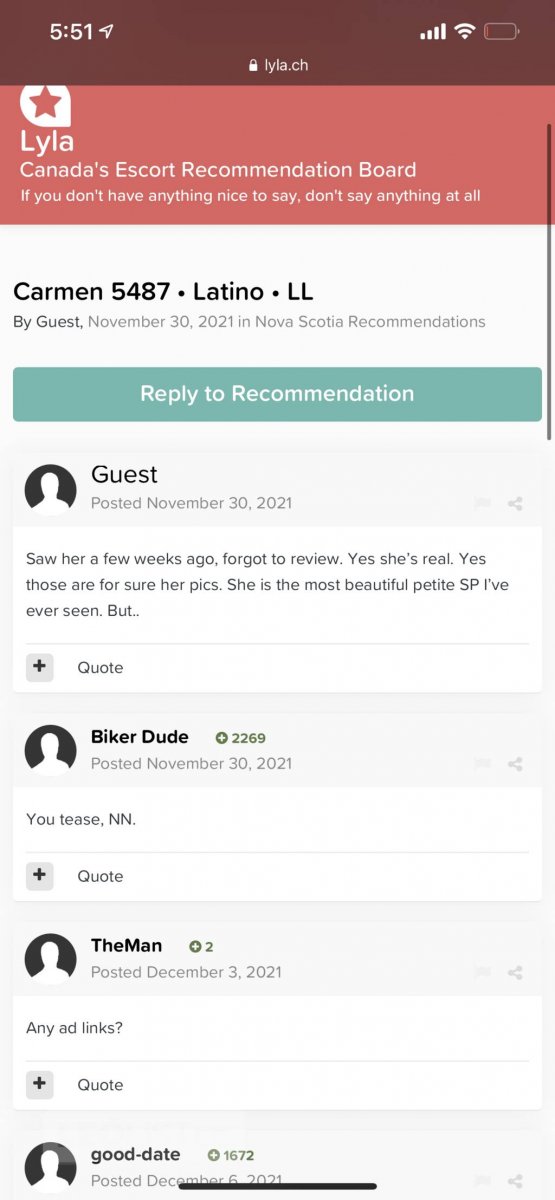
Task: Tap the Lyla star logo icon
Action: 45,104
